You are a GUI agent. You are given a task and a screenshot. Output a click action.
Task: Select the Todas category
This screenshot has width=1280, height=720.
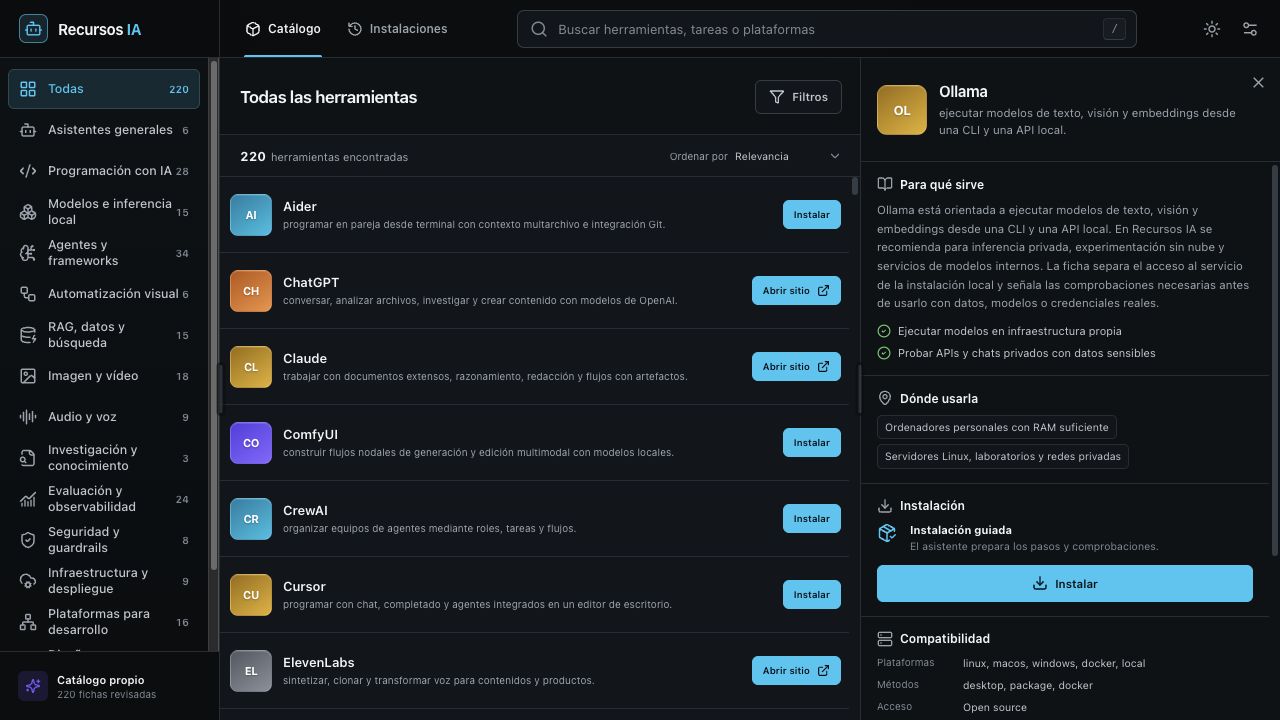pos(104,89)
